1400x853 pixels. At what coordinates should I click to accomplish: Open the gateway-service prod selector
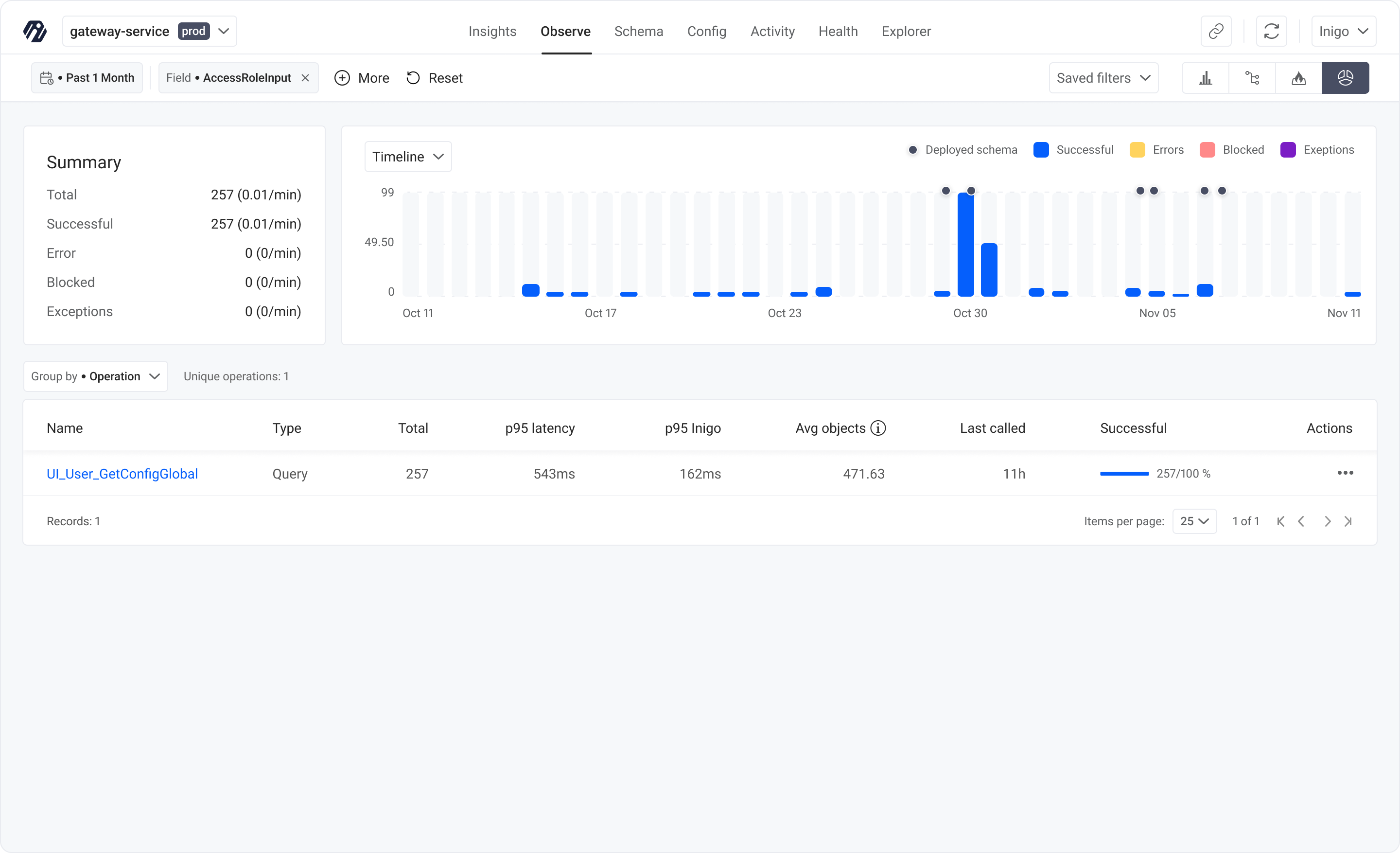point(149,31)
